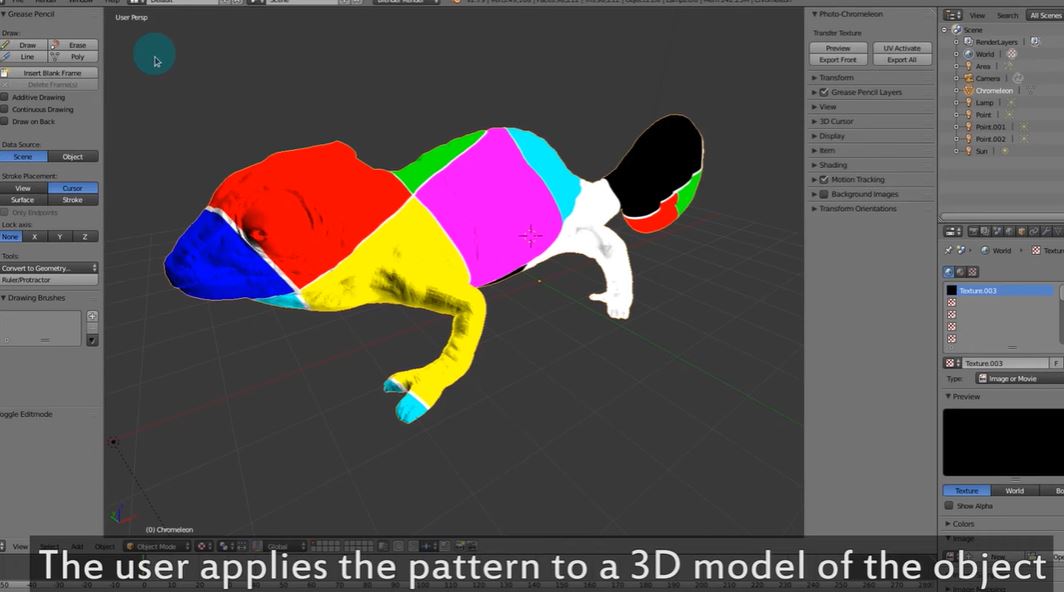
Task: Edit the Texture.003 name field
Action: coord(1006,363)
